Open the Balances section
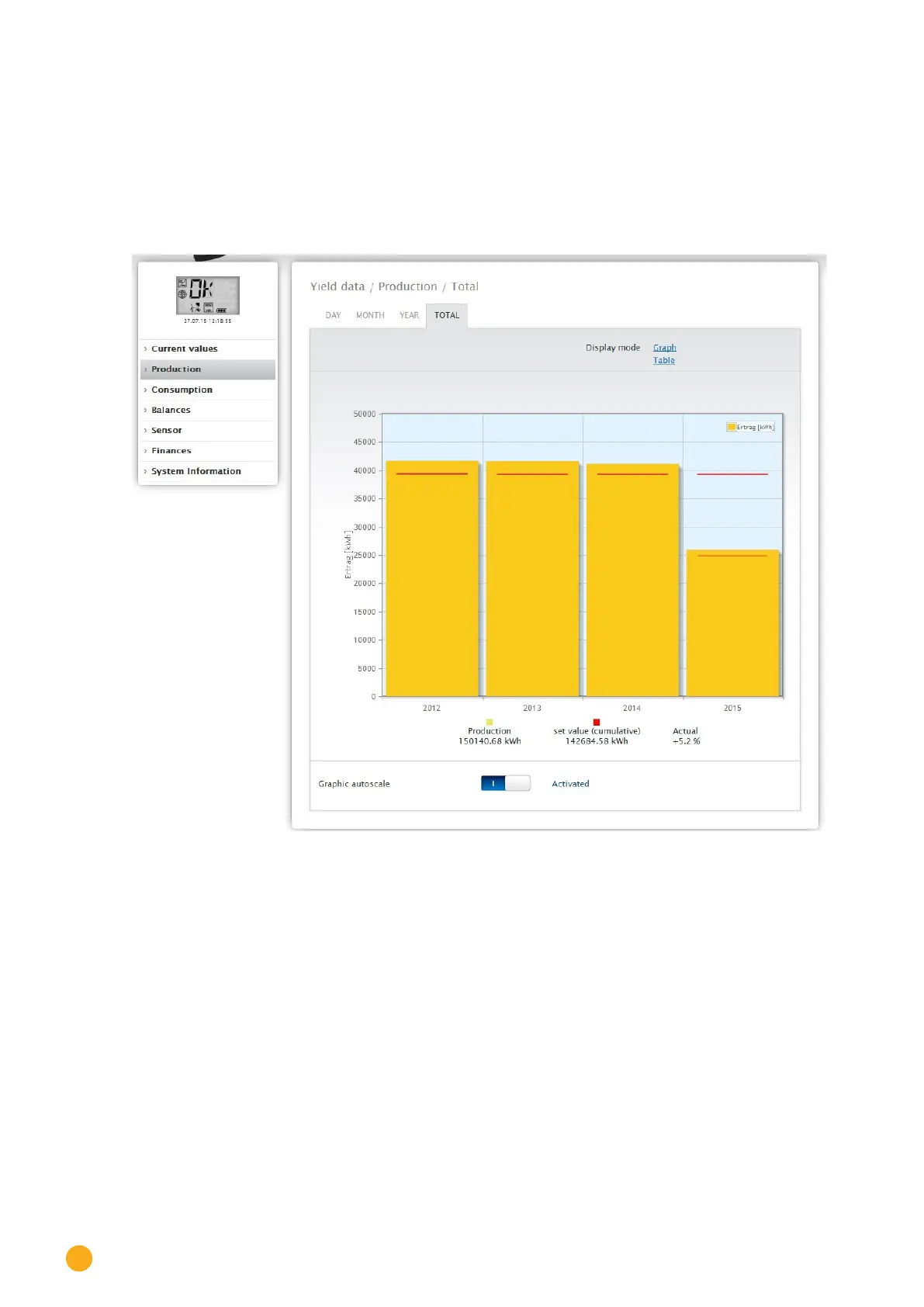This screenshot has width=924, height=1307. pos(171,410)
